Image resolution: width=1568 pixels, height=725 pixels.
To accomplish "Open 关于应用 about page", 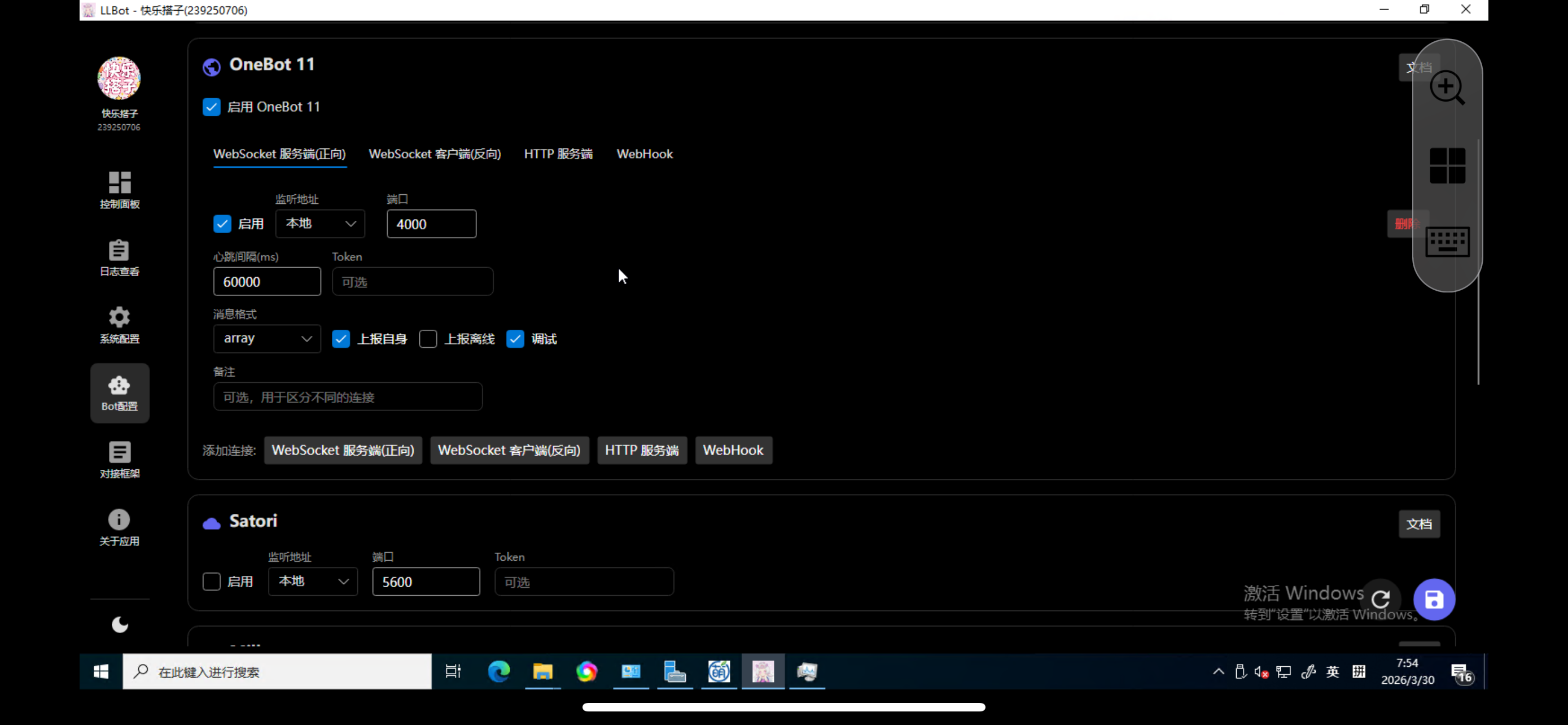I will [x=119, y=527].
